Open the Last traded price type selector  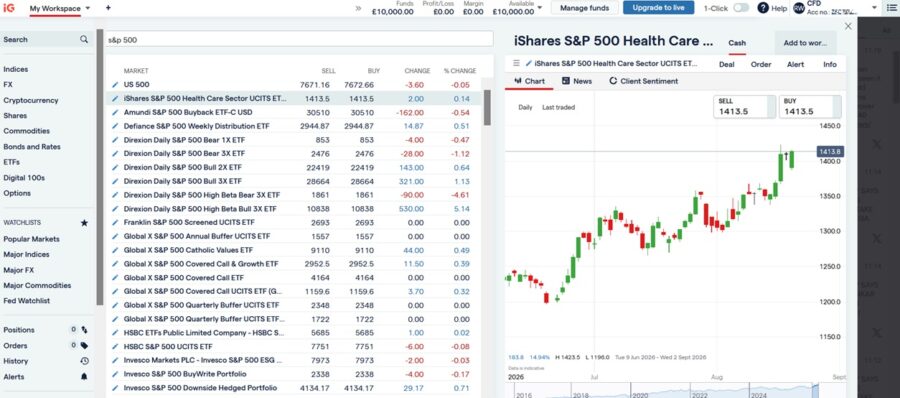coord(558,107)
